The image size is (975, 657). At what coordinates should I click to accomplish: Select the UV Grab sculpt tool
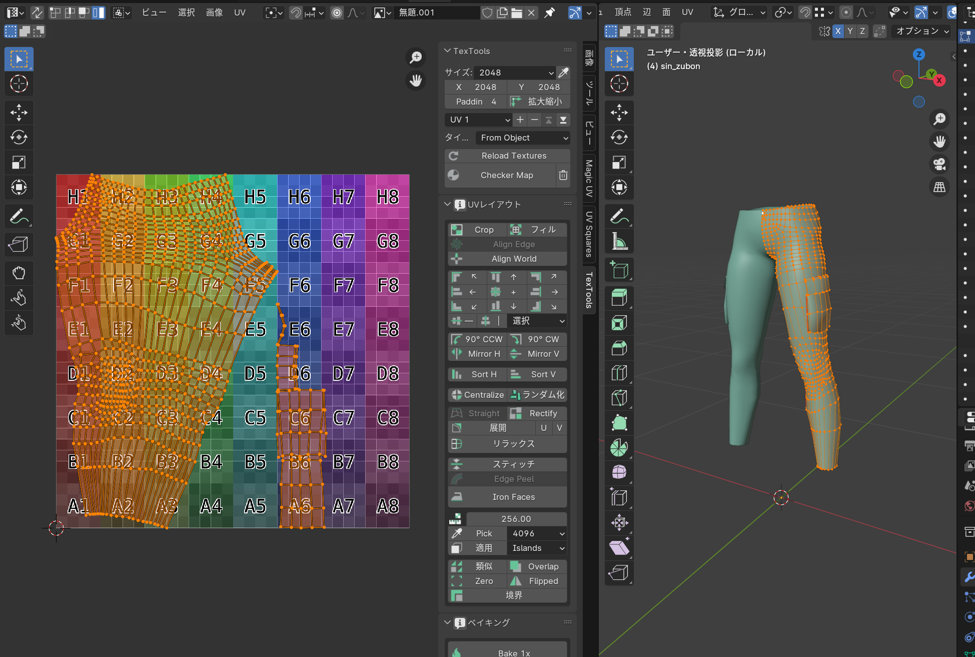[x=19, y=272]
